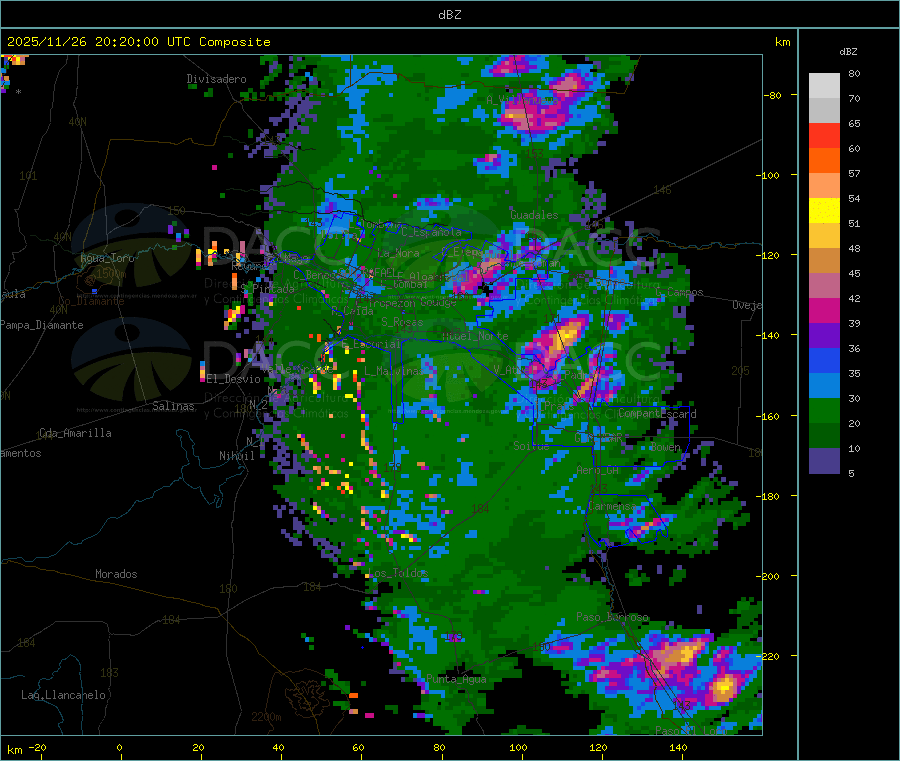Select the dark green 10–20 dBZ swatch

tap(824, 436)
